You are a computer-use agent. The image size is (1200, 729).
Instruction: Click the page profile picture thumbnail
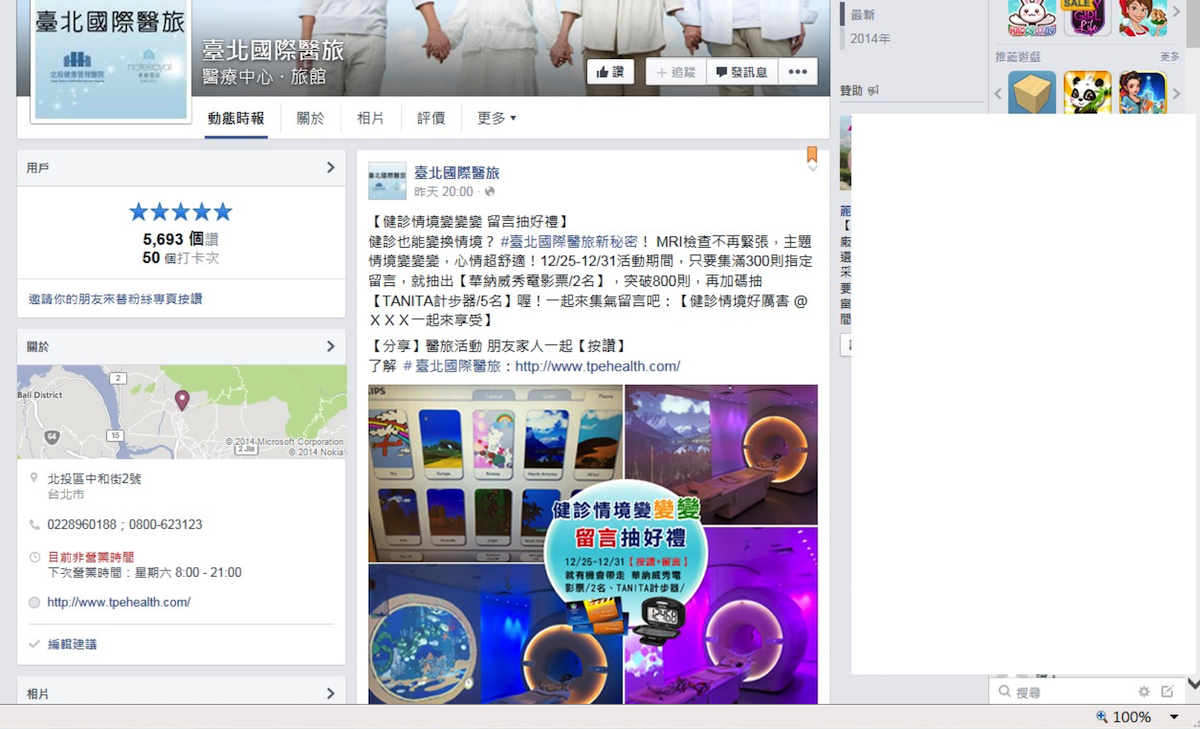pos(111,62)
